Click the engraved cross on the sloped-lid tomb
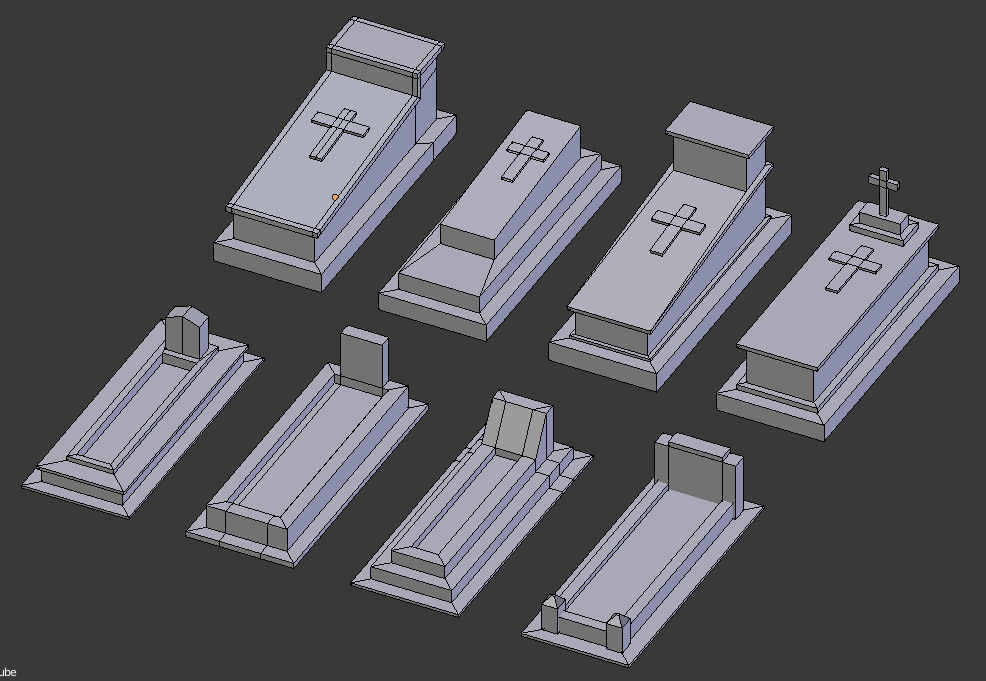986x681 pixels. tap(526, 158)
